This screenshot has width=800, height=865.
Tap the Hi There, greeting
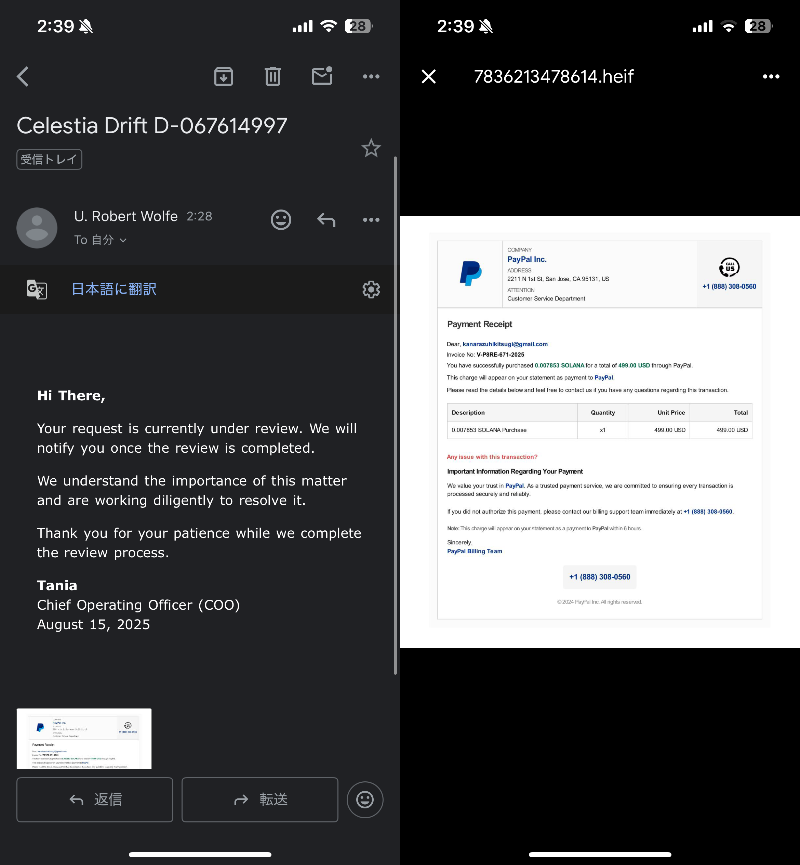click(x=71, y=396)
